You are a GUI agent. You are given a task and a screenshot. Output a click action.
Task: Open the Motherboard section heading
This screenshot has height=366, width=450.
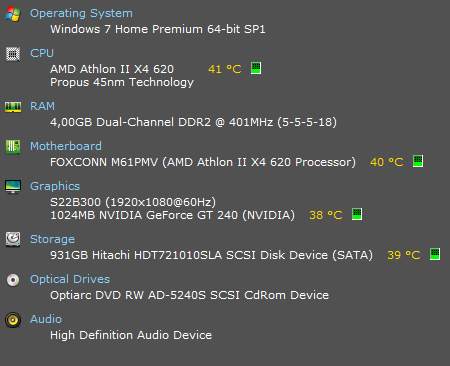click(66, 146)
